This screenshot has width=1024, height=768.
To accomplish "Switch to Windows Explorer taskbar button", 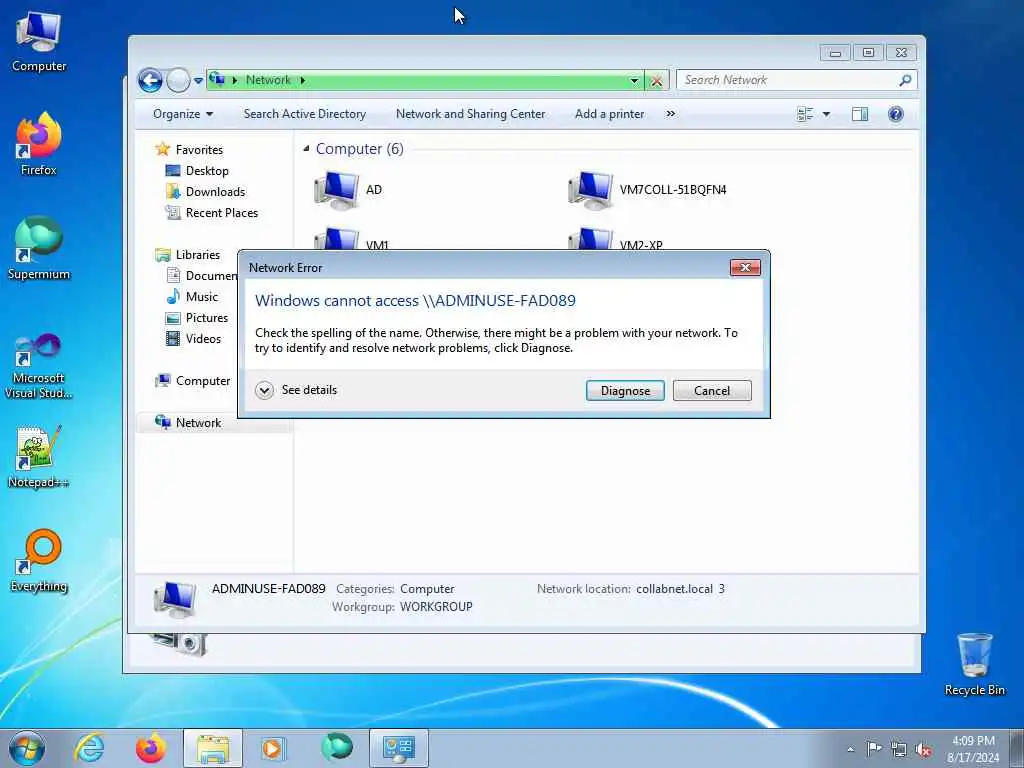I will click(213, 748).
